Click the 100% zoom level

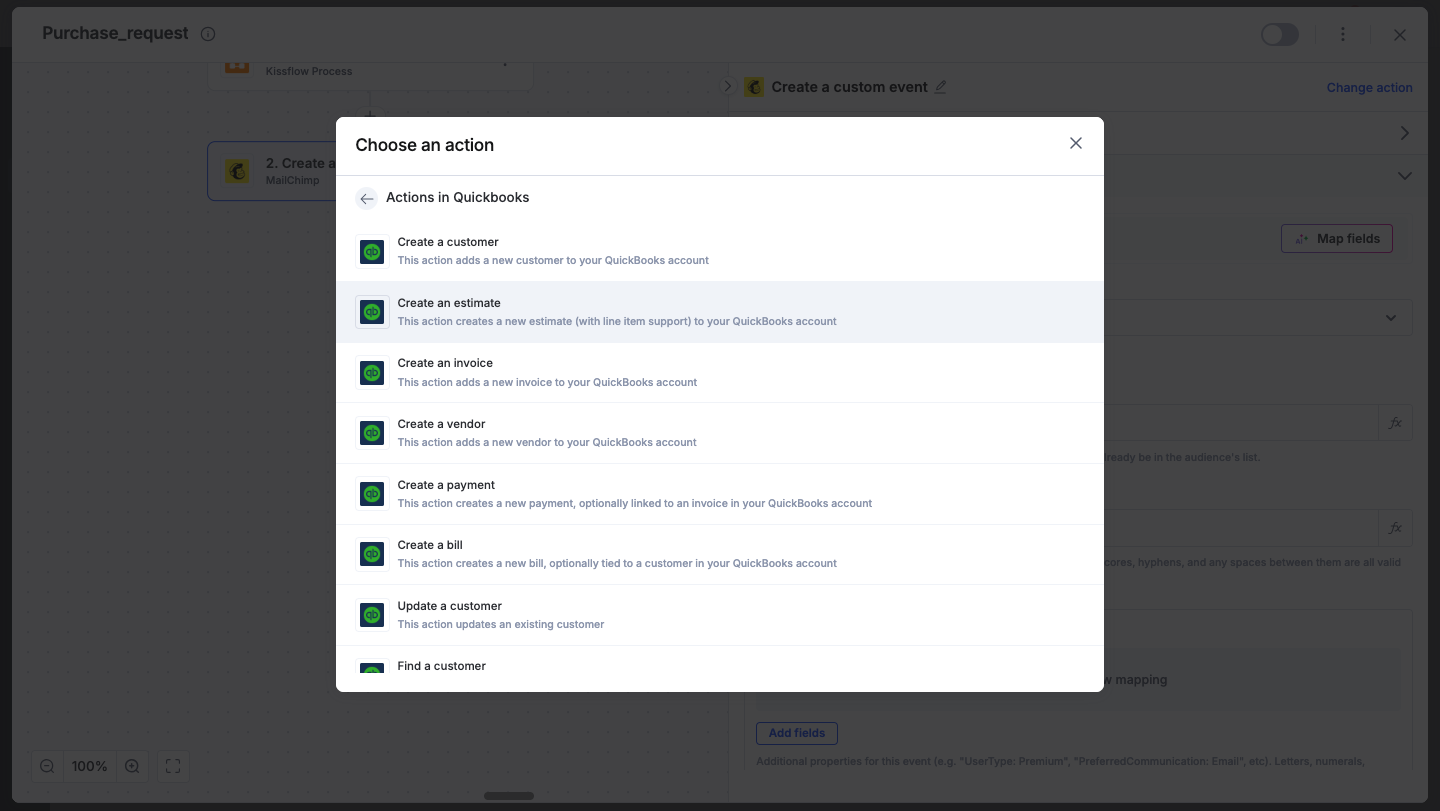coord(89,767)
